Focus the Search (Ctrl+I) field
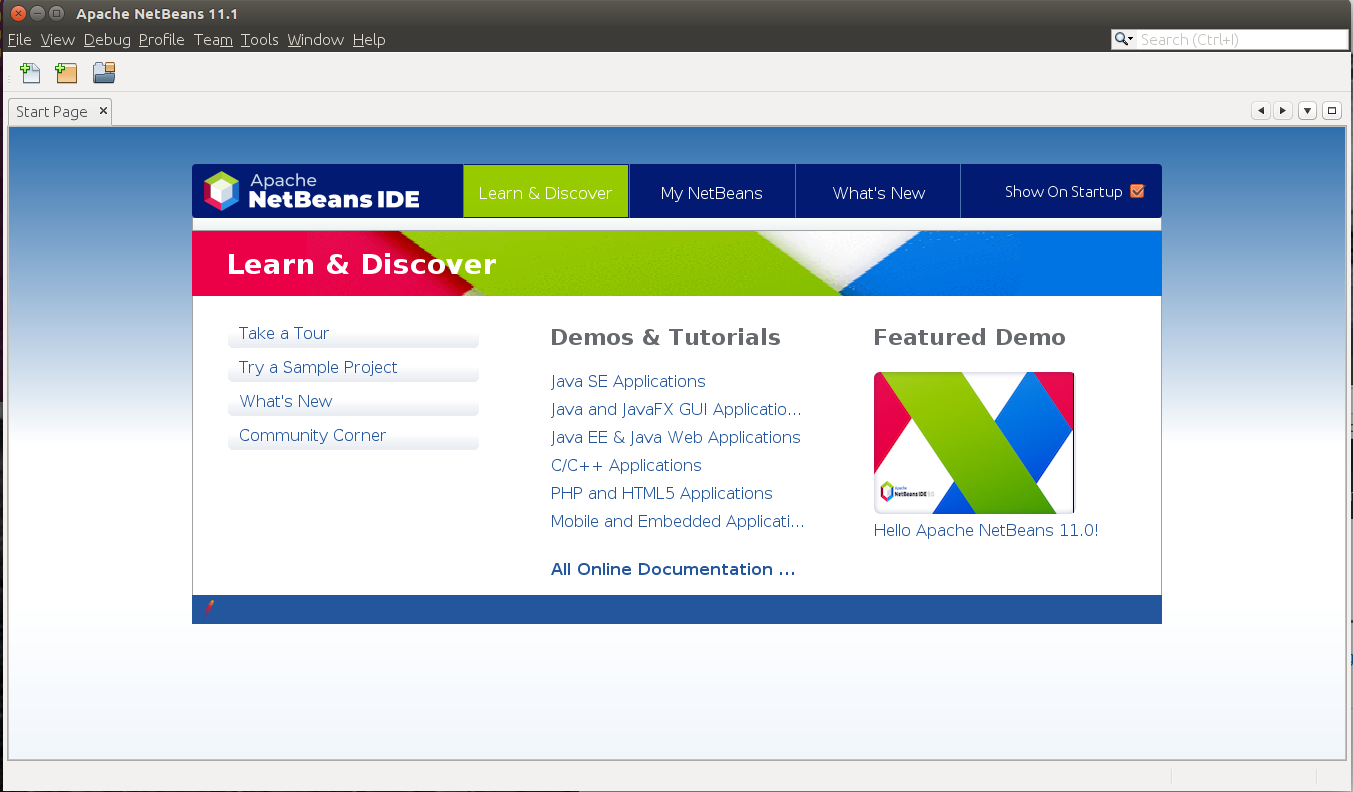1353x792 pixels. 1242,40
